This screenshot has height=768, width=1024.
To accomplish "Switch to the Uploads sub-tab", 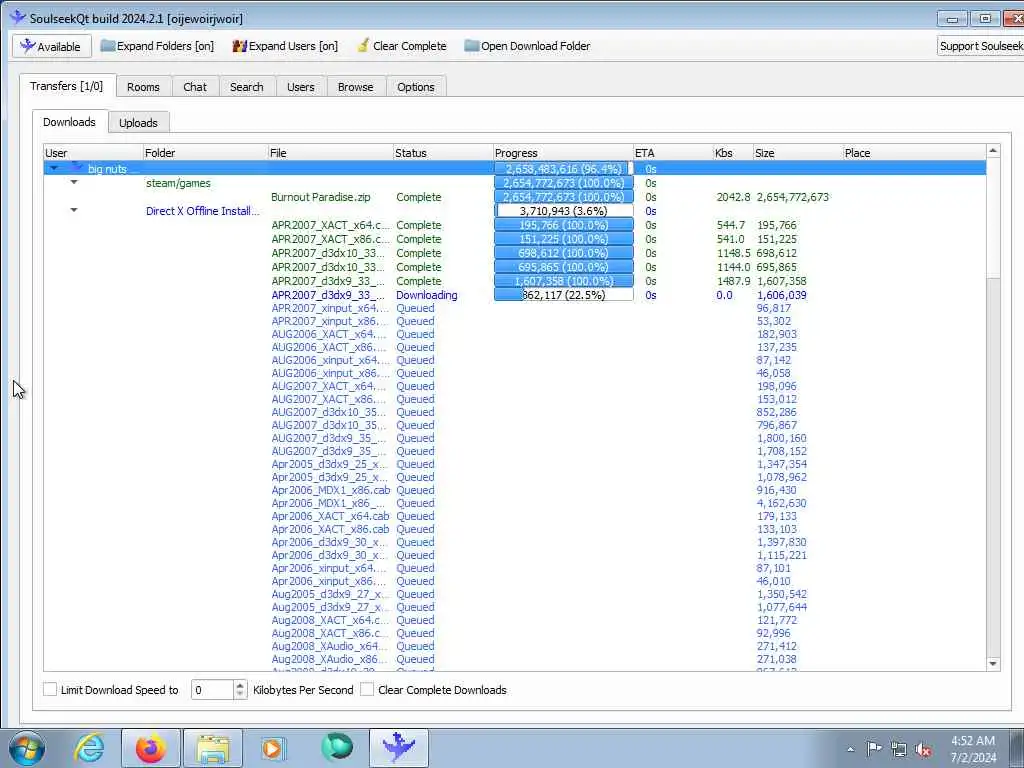I will coord(138,123).
